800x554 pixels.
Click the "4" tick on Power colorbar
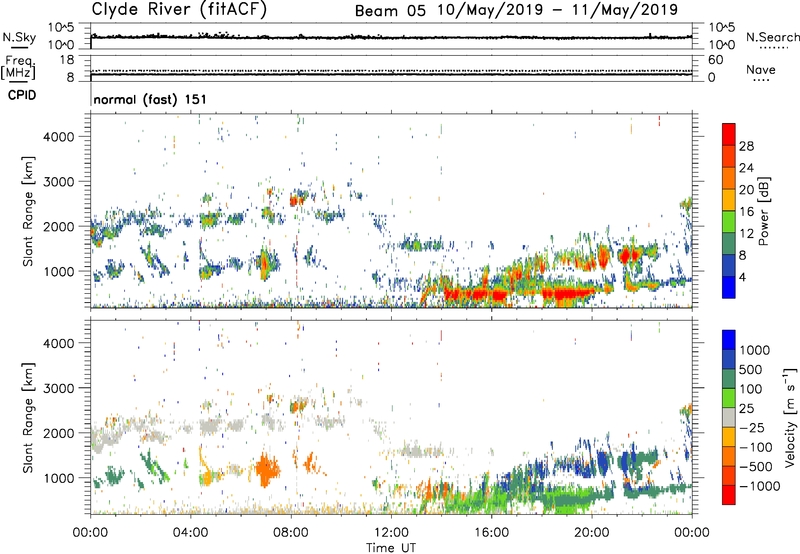pos(743,277)
